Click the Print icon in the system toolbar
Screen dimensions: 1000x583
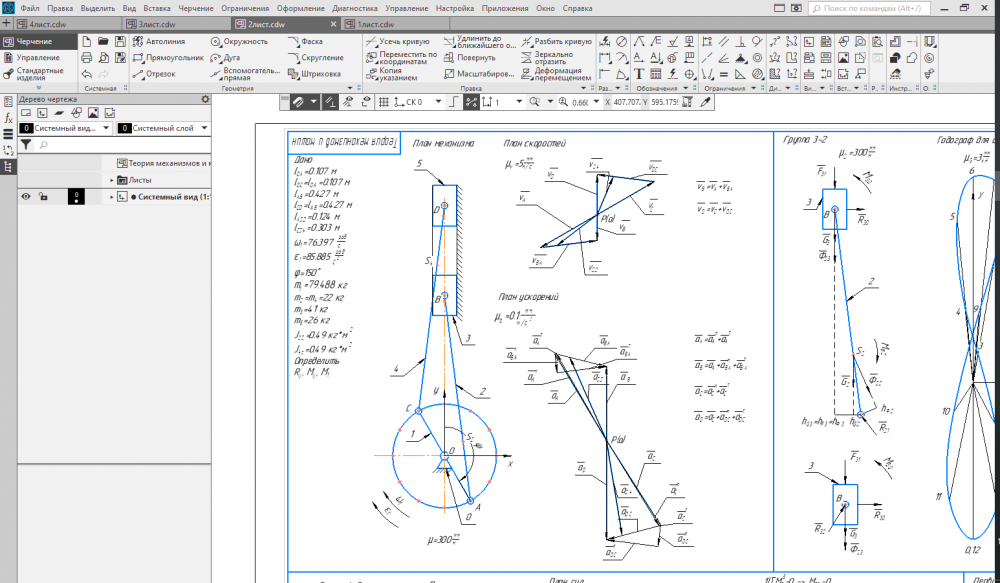tap(87, 58)
